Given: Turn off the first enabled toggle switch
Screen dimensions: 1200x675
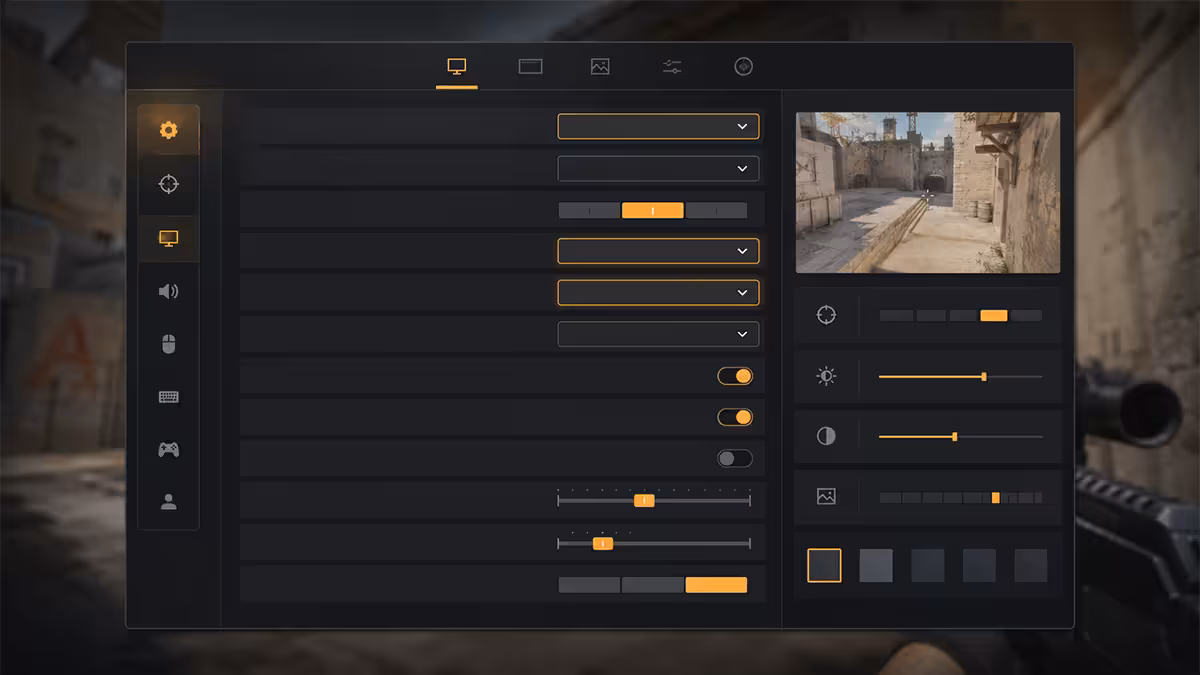Looking at the screenshot, I should click(x=735, y=376).
